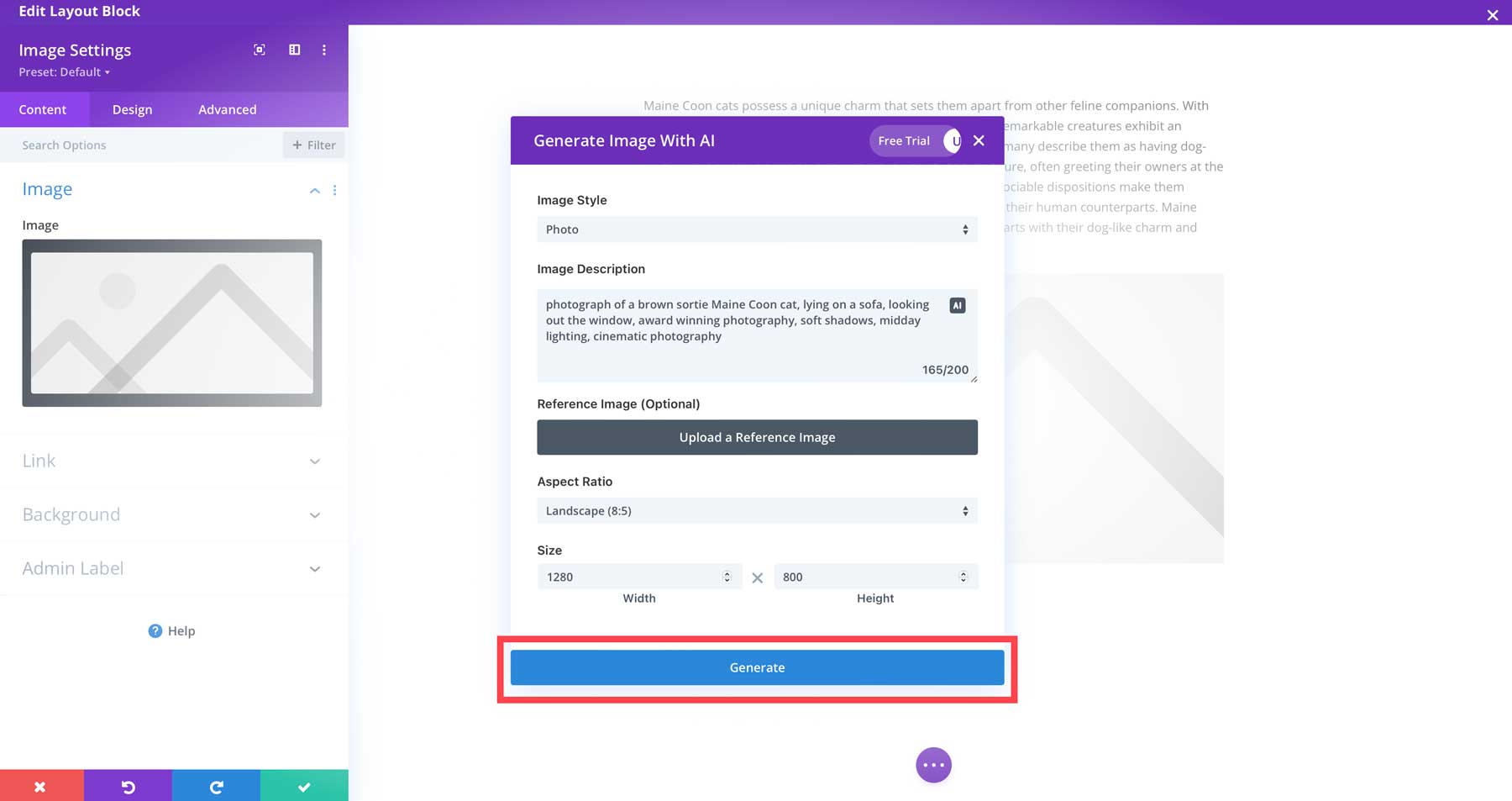Click Upload a Reference Image
Screen dimensions: 1512x801
pos(756,437)
